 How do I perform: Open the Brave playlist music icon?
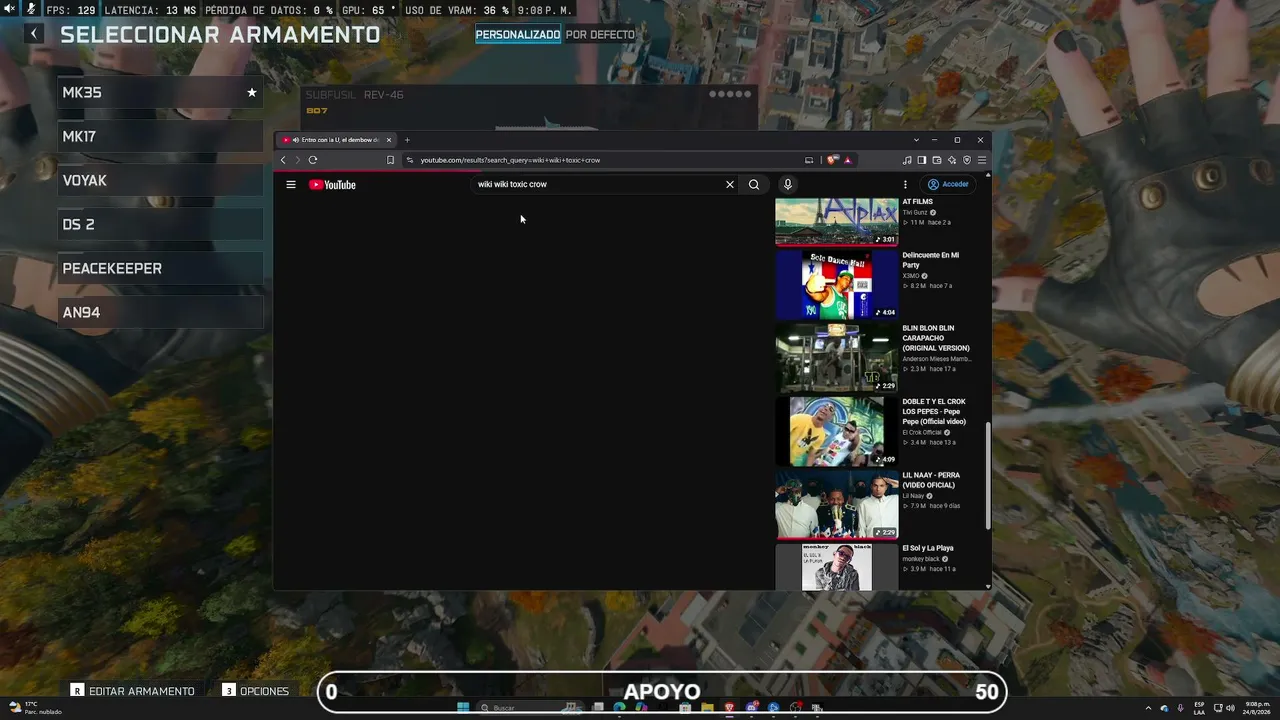tap(907, 160)
